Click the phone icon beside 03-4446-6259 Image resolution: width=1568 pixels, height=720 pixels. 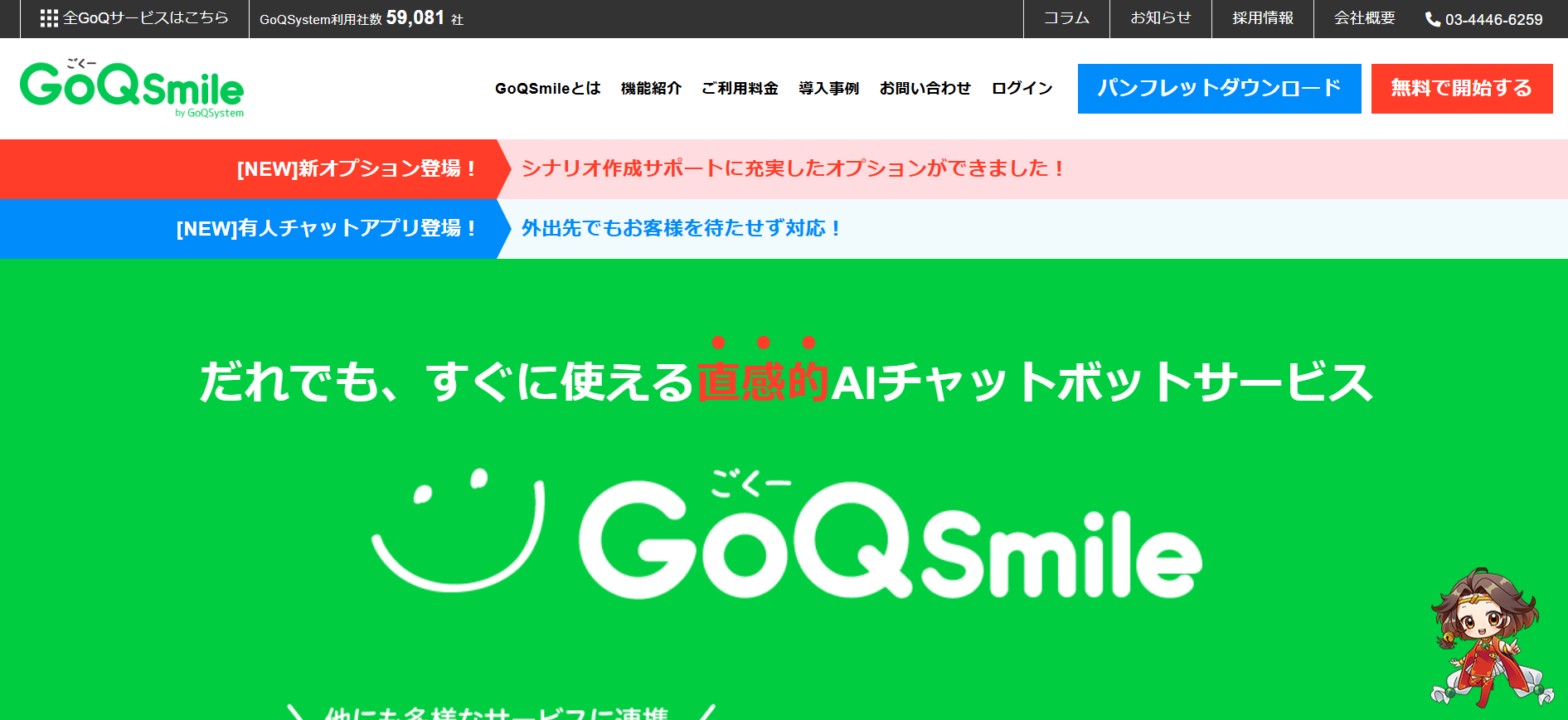pos(1432,19)
